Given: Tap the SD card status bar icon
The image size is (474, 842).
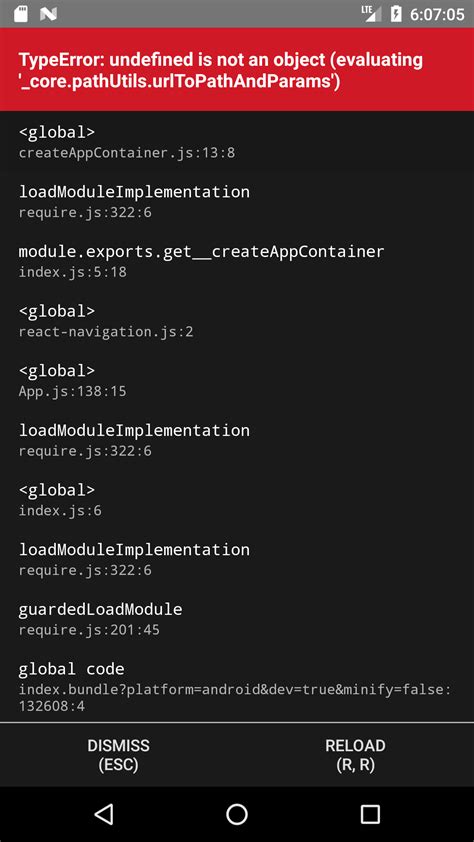Looking at the screenshot, I should tap(20, 14).
